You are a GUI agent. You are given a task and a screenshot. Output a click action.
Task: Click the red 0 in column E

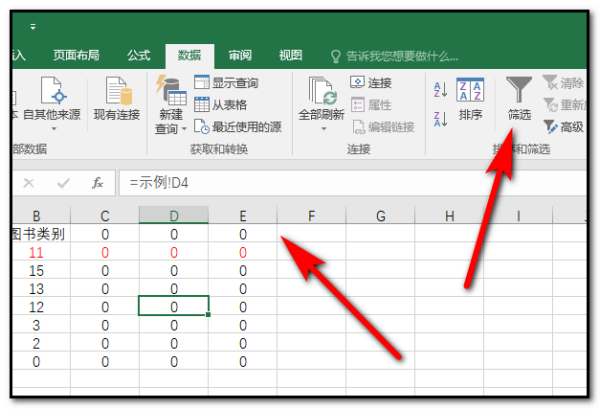[x=243, y=253]
